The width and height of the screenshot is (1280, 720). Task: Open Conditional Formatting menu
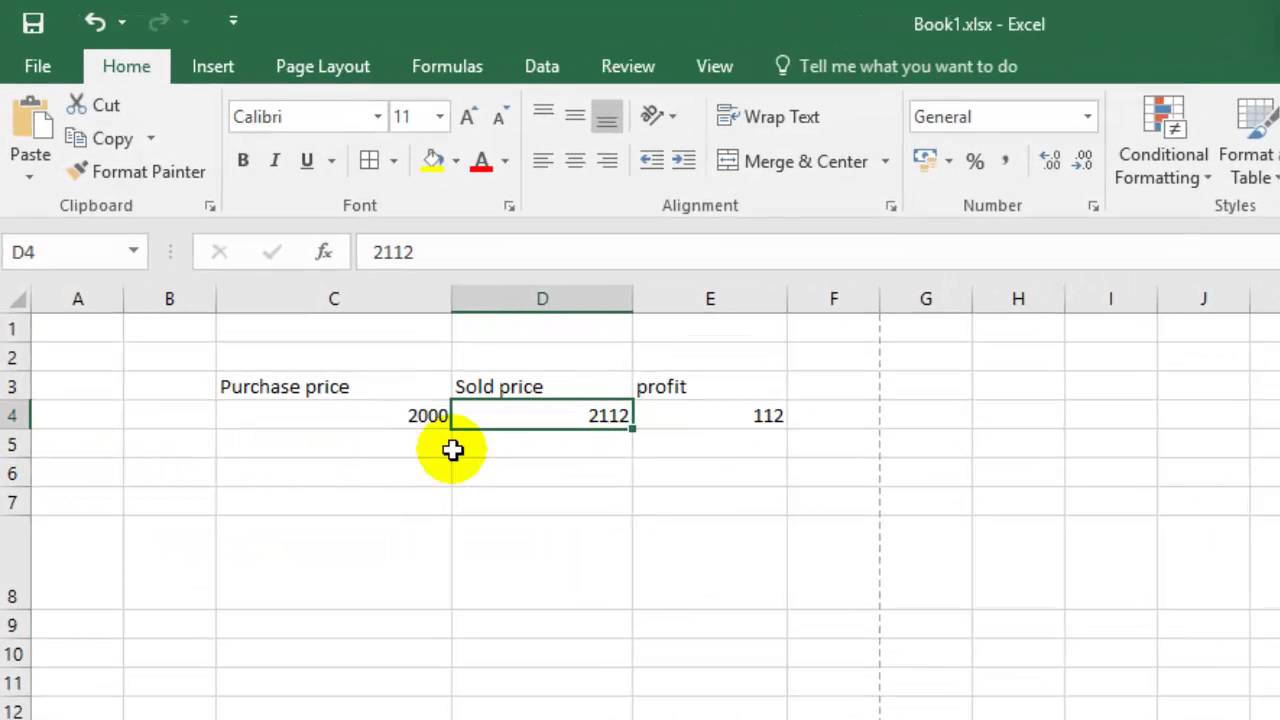1163,141
